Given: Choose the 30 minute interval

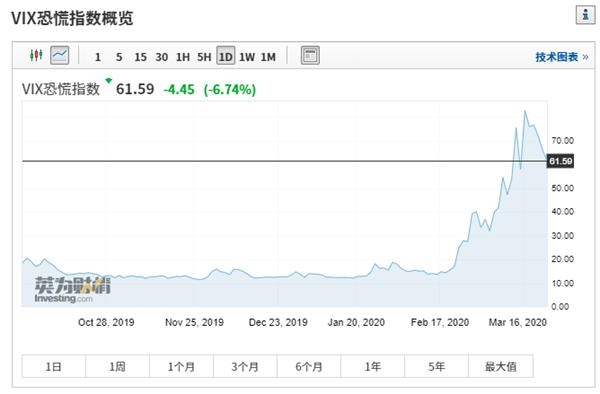Looking at the screenshot, I should 161,57.
